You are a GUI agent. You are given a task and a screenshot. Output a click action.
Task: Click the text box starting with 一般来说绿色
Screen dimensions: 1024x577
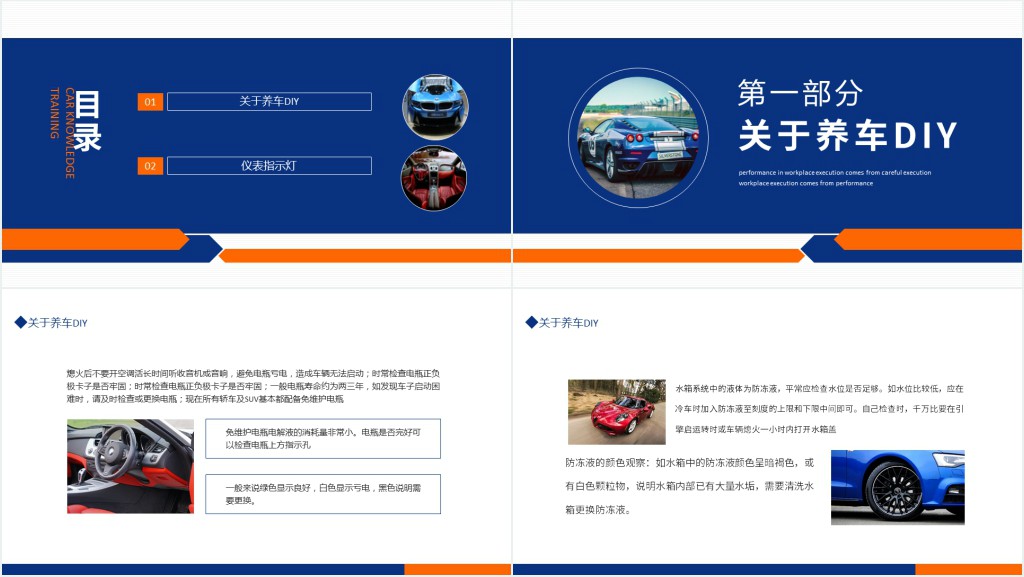pos(322,494)
